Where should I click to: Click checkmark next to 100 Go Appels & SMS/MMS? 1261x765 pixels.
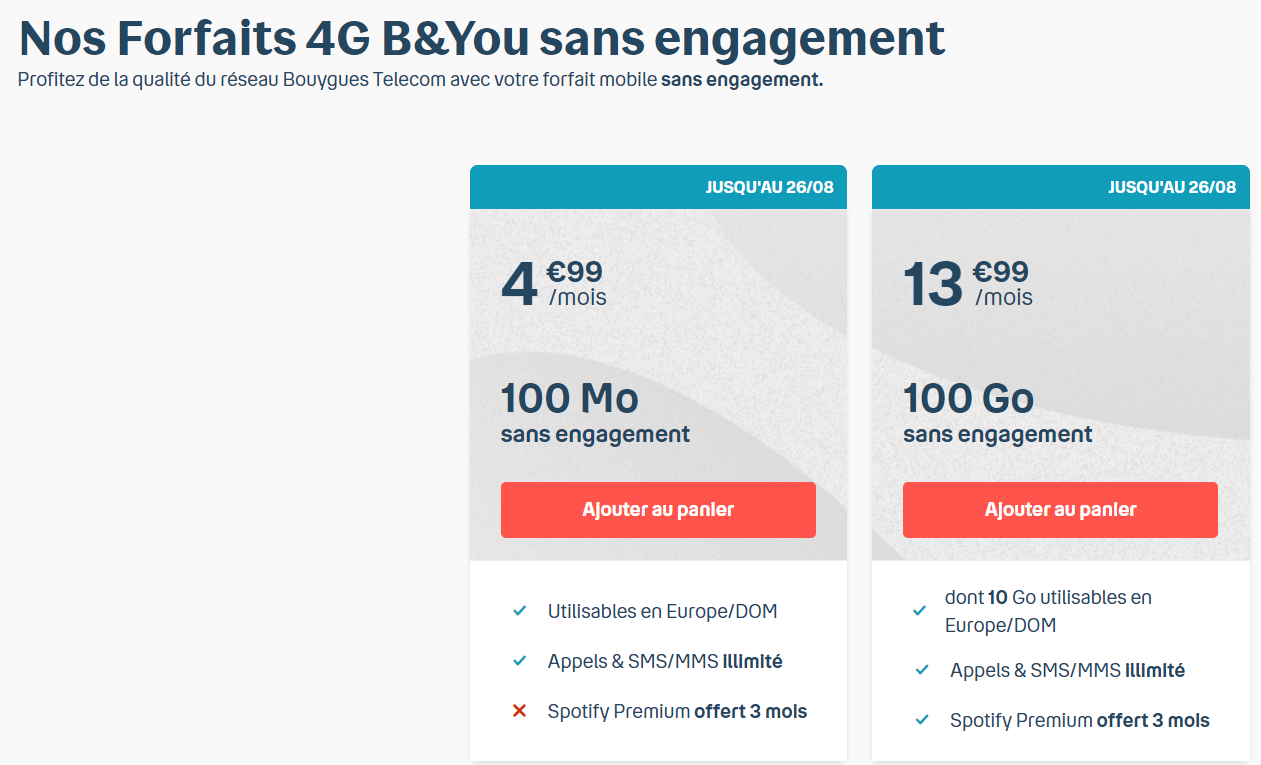(x=922, y=670)
